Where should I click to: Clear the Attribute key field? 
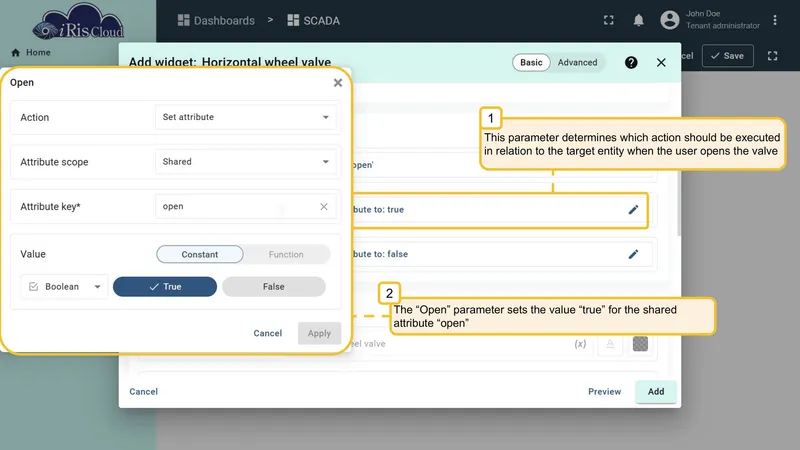coord(324,207)
